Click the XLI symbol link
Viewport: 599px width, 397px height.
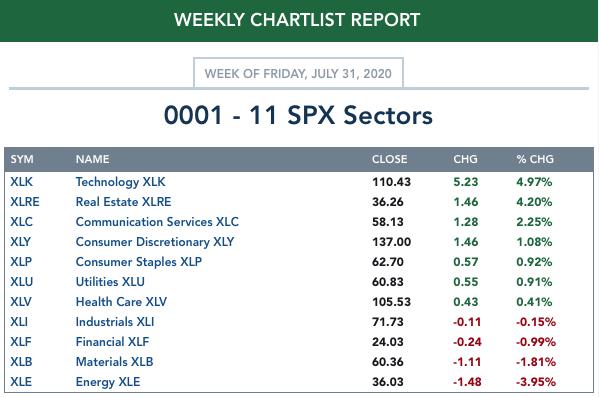(19, 322)
